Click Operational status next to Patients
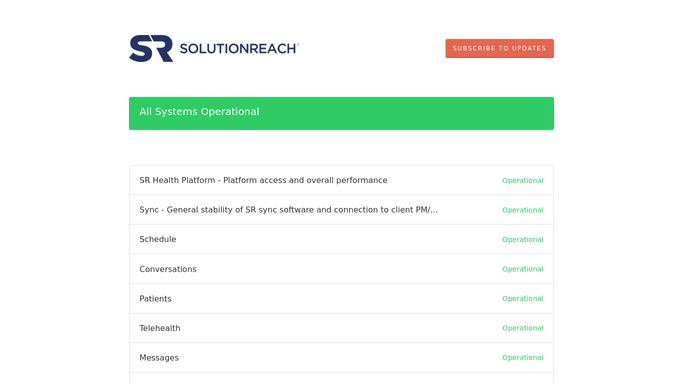Screen dimensions: 683x384 pos(522,299)
